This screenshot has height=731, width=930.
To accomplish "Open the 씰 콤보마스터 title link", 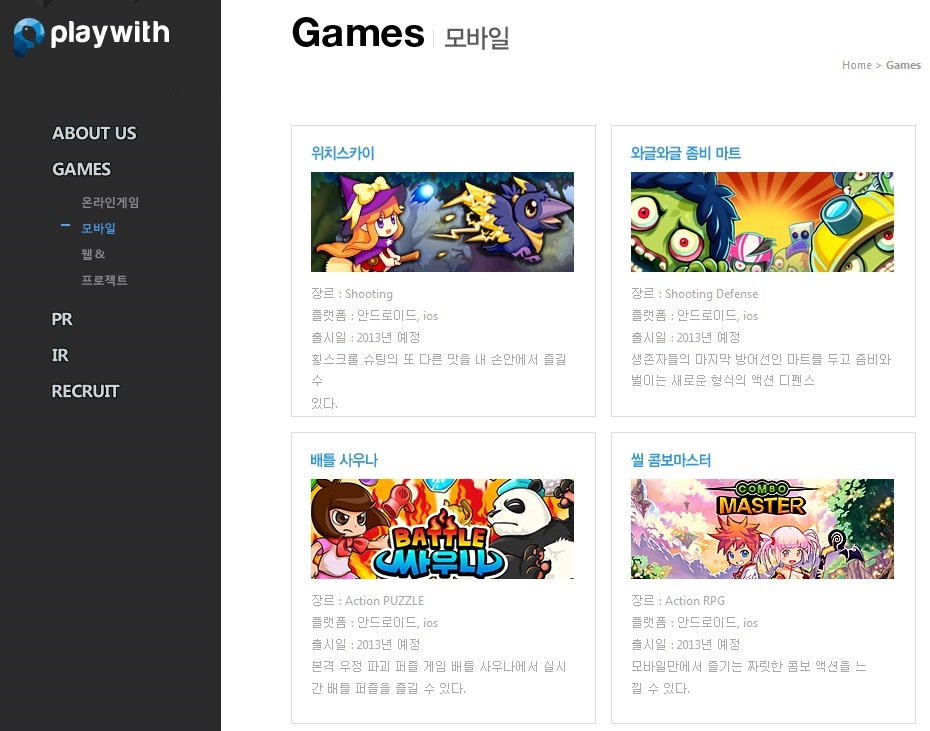I will pos(670,460).
